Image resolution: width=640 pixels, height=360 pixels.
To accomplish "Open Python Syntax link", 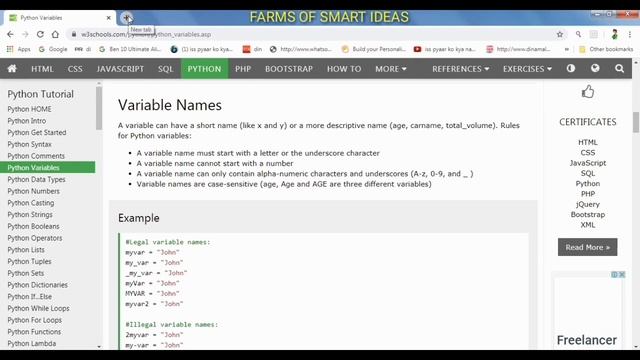I will click(x=29, y=144).
